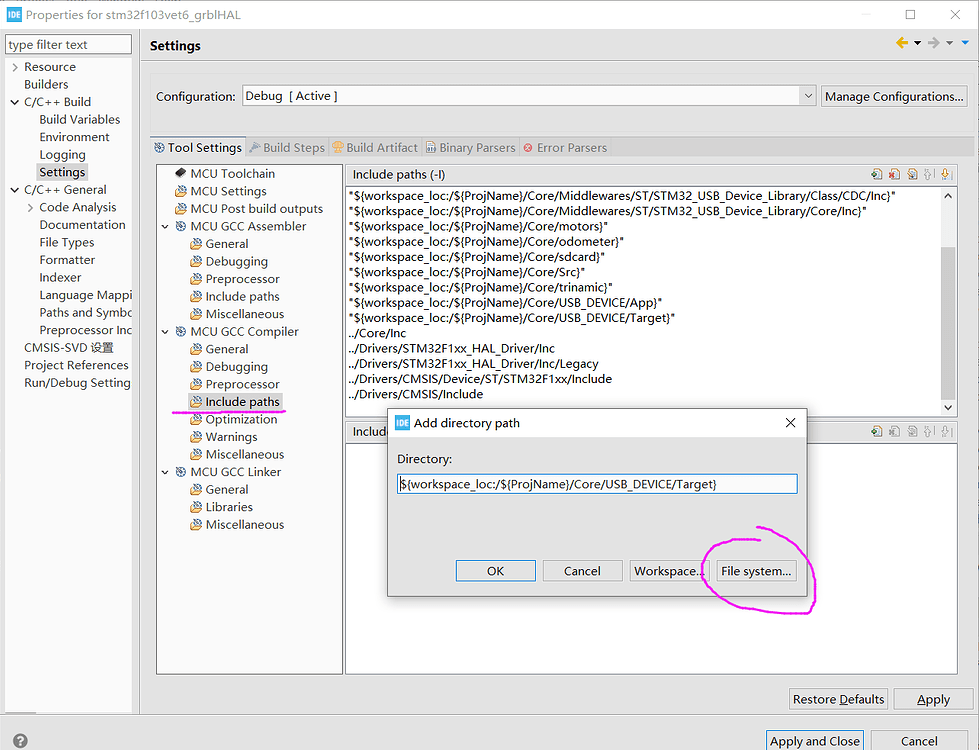This screenshot has width=979, height=750.
Task: Click the Move Down include path icon
Action: pos(945,174)
